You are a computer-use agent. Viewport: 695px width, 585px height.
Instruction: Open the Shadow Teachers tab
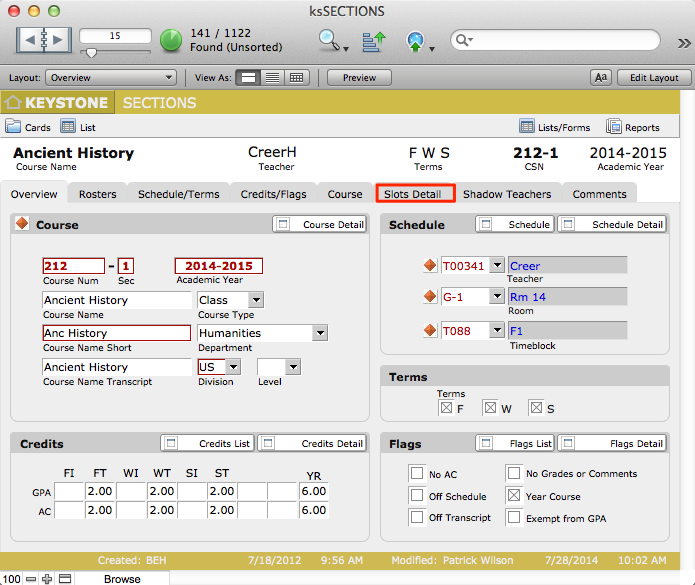click(506, 194)
